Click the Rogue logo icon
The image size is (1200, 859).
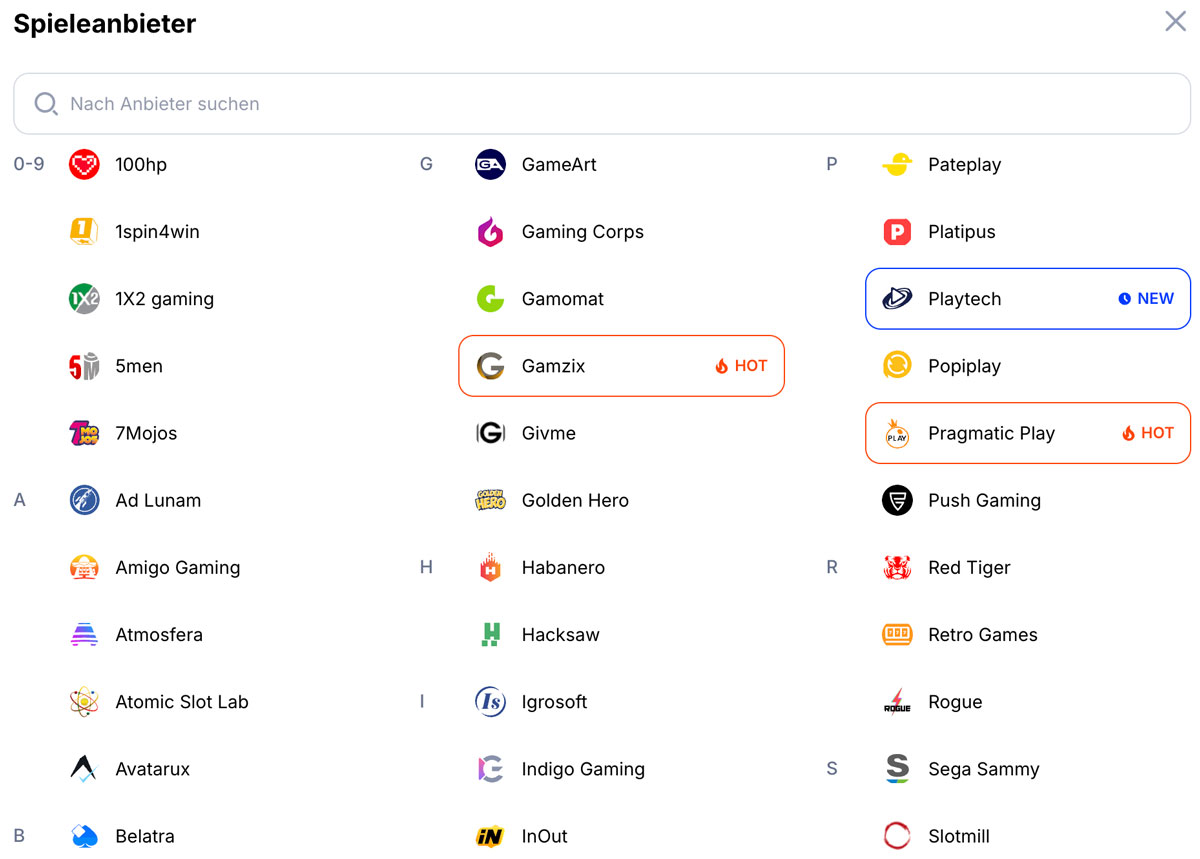click(897, 702)
